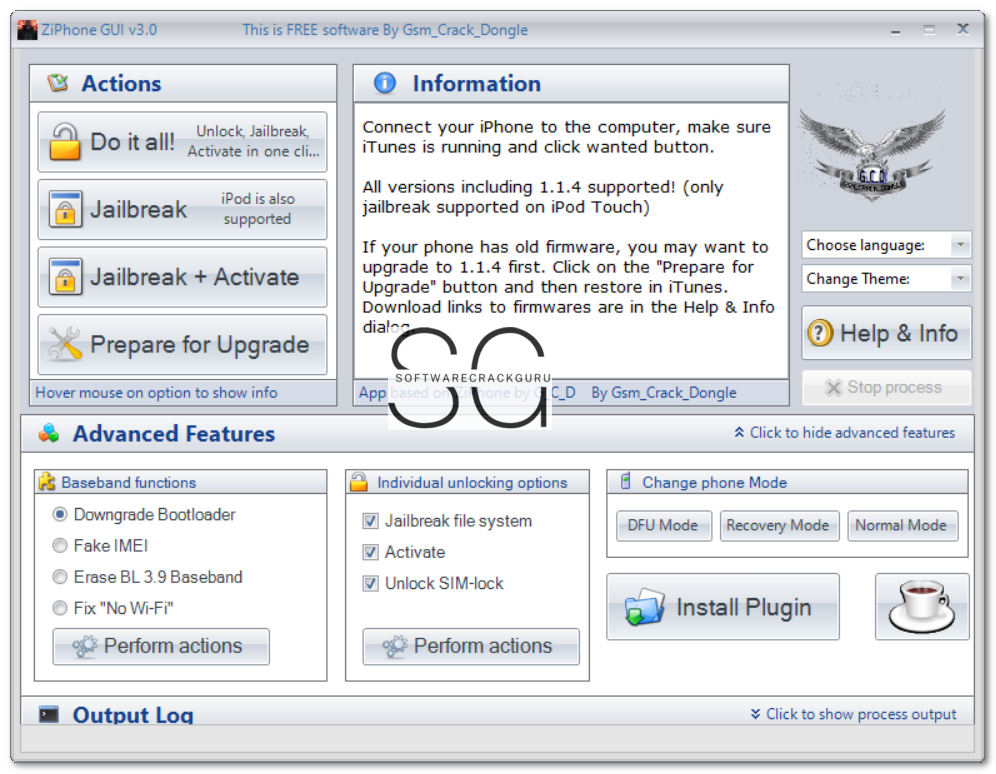
Task: Click the Change phone Mode group label
Action: pos(715,482)
